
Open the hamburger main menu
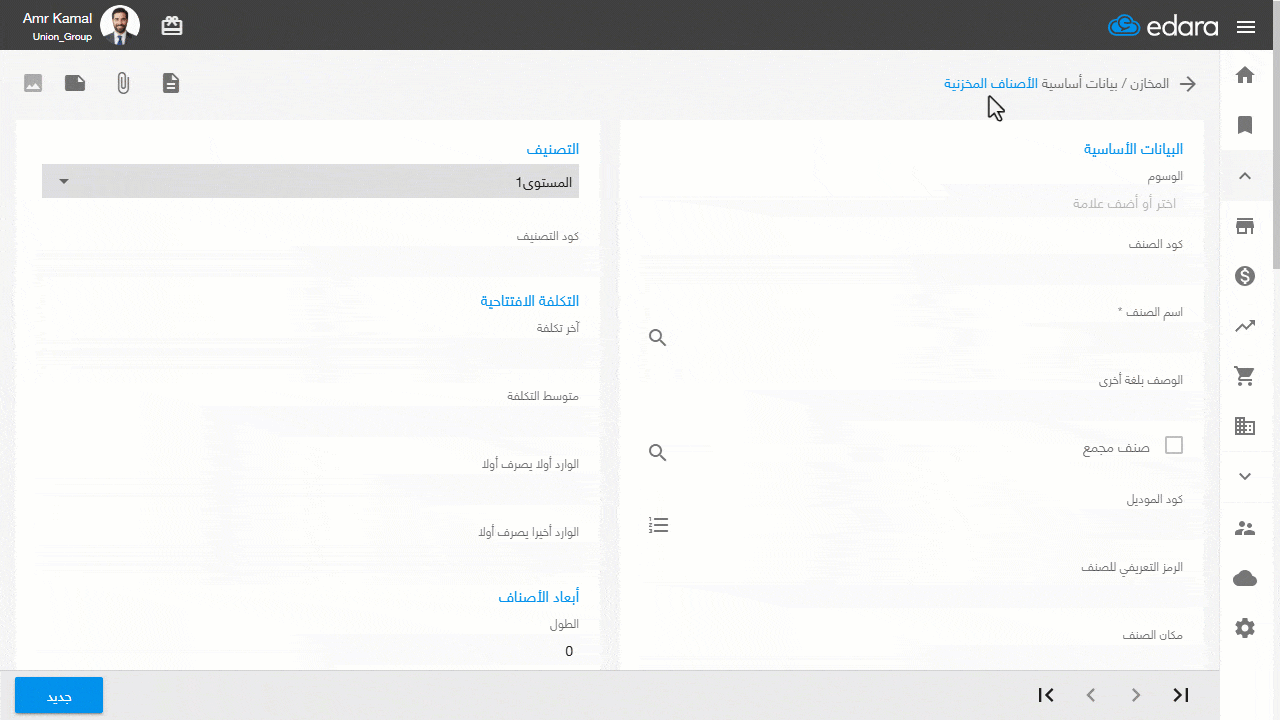[x=1245, y=27]
